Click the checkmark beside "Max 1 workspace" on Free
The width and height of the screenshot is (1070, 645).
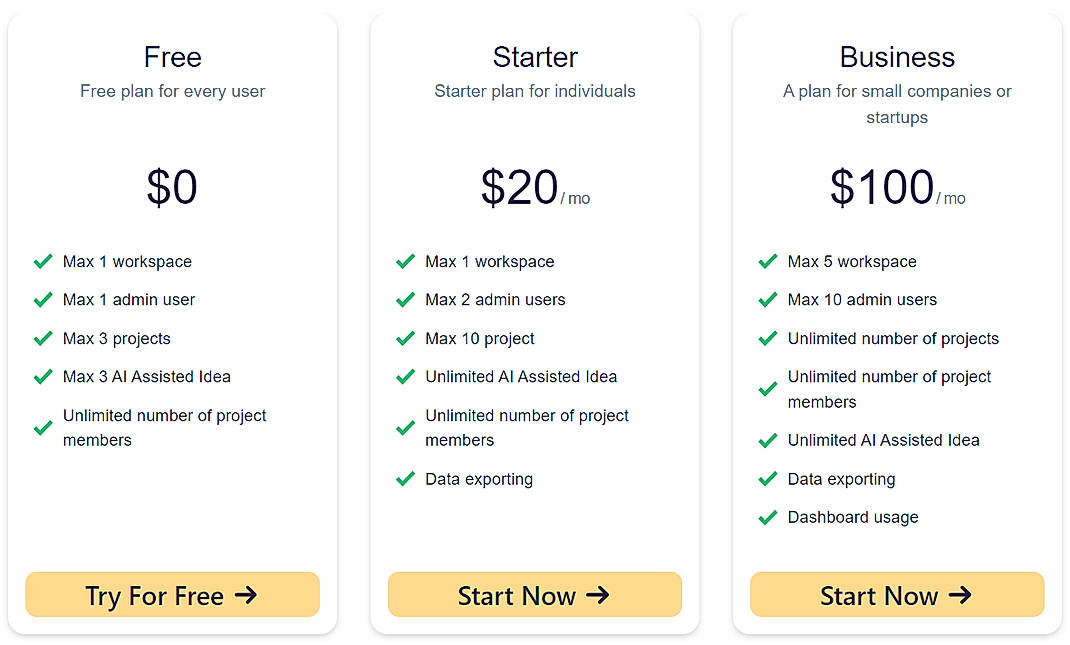coord(43,261)
